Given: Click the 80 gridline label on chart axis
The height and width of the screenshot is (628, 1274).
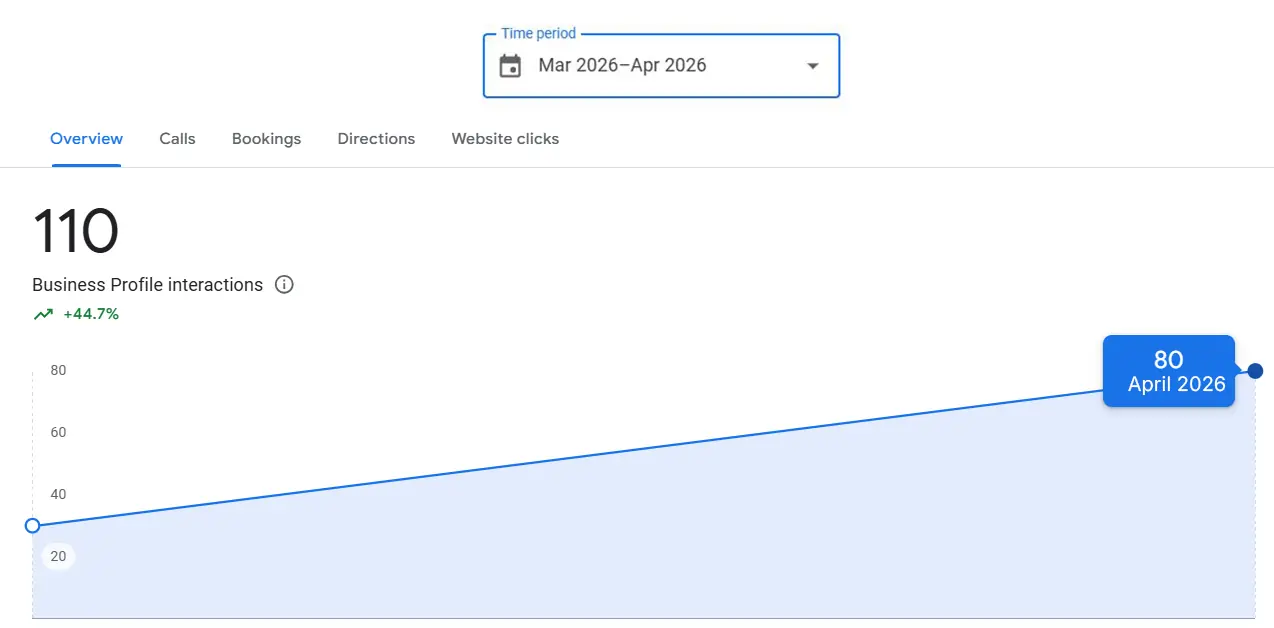Looking at the screenshot, I should click(58, 370).
